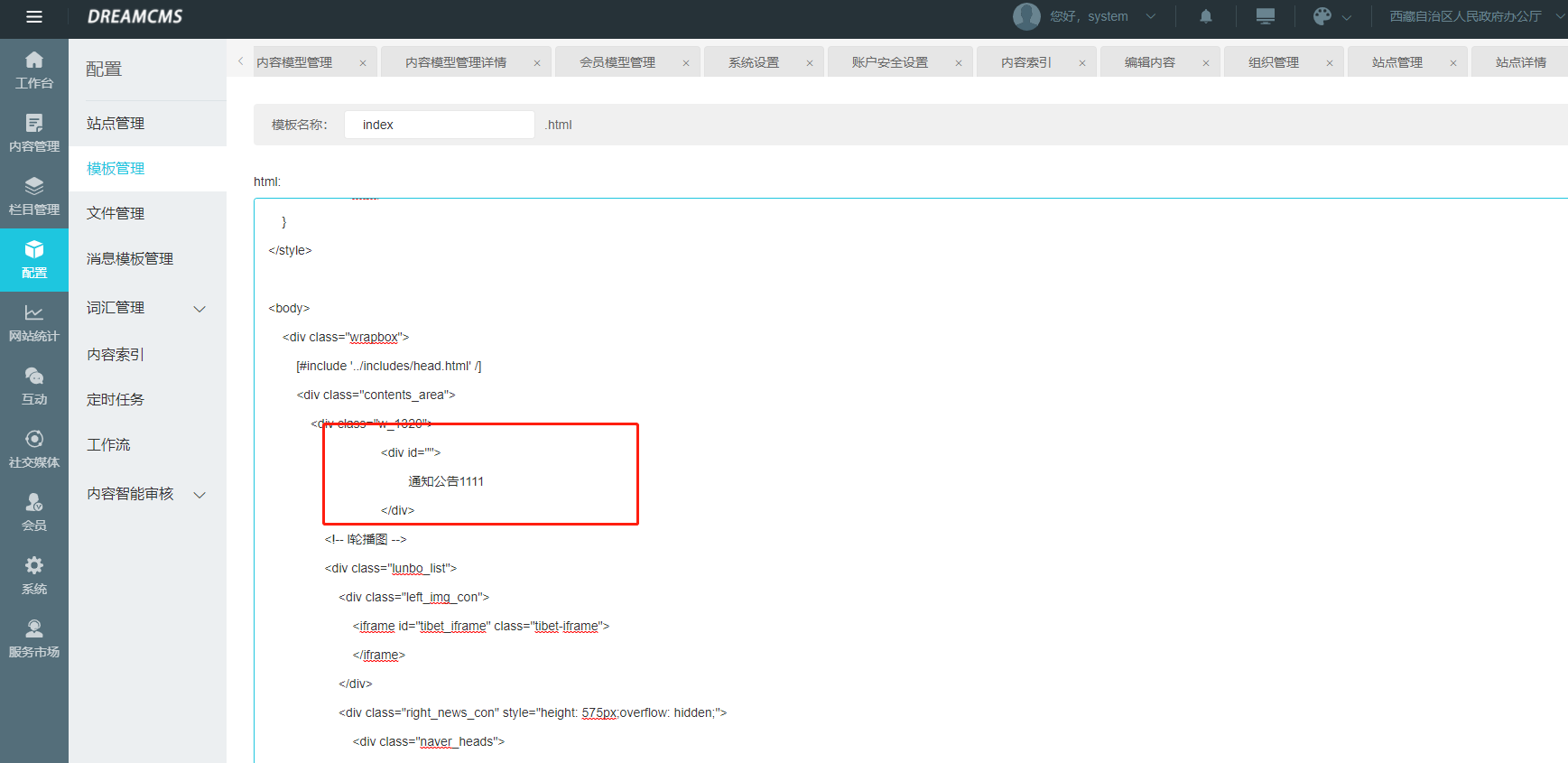Open 内容管理 in the left rail
Image resolution: width=1568 pixels, height=763 pixels.
click(x=34, y=134)
